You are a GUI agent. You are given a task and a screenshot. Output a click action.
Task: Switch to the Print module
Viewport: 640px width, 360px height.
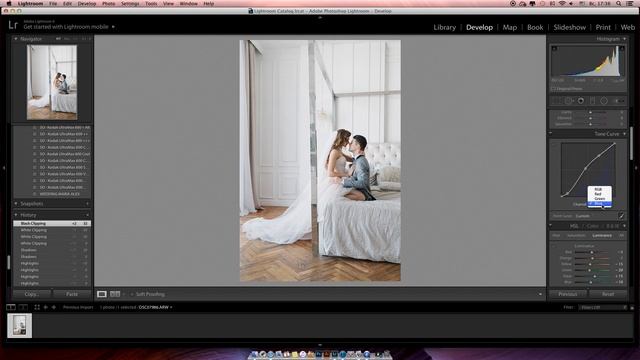point(603,27)
